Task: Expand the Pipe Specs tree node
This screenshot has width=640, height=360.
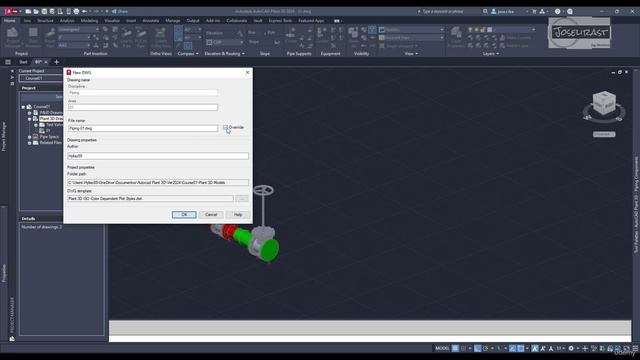Action: click(29, 137)
